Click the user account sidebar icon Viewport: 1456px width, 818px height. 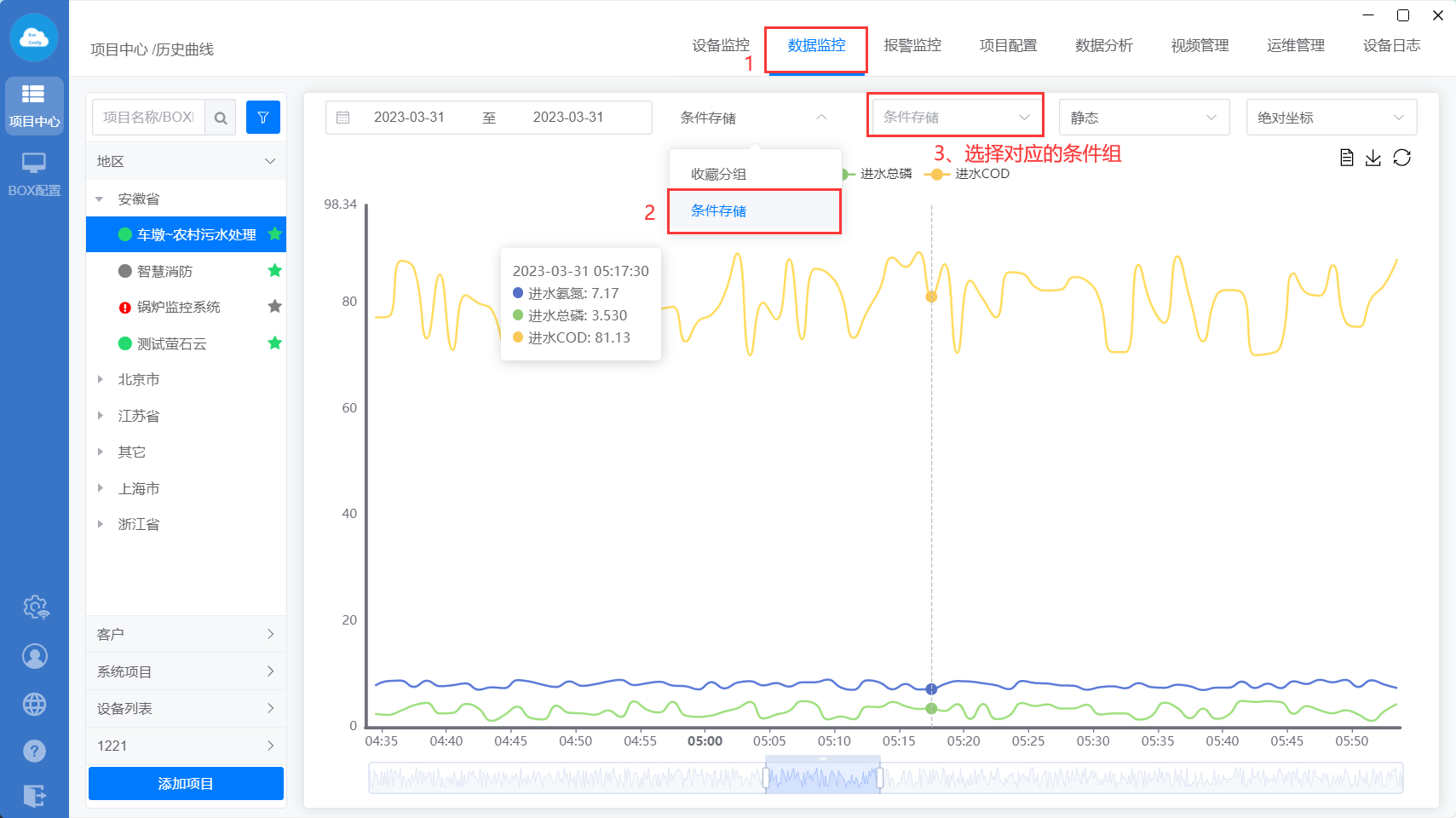click(x=34, y=656)
